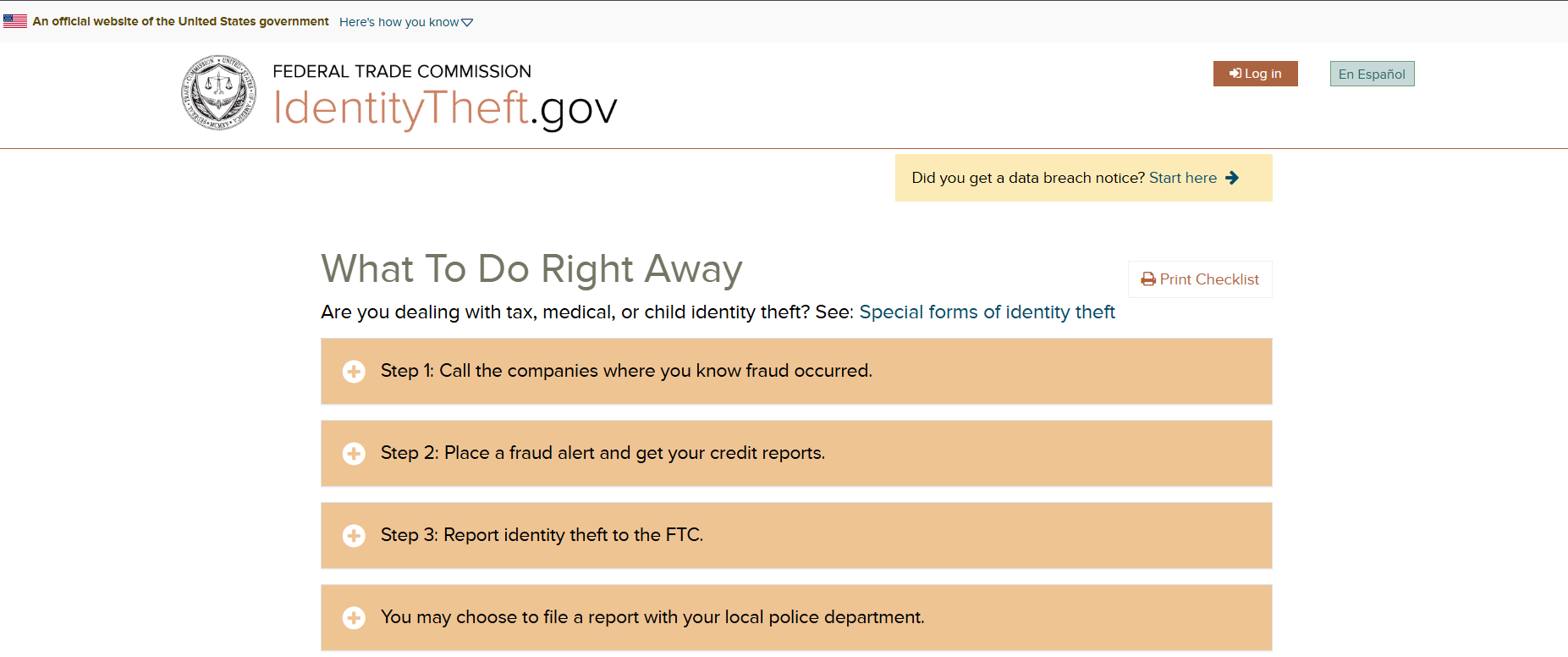The width and height of the screenshot is (1568, 657).
Task: Click the U.S. flag icon in the banner
Action: tap(14, 20)
